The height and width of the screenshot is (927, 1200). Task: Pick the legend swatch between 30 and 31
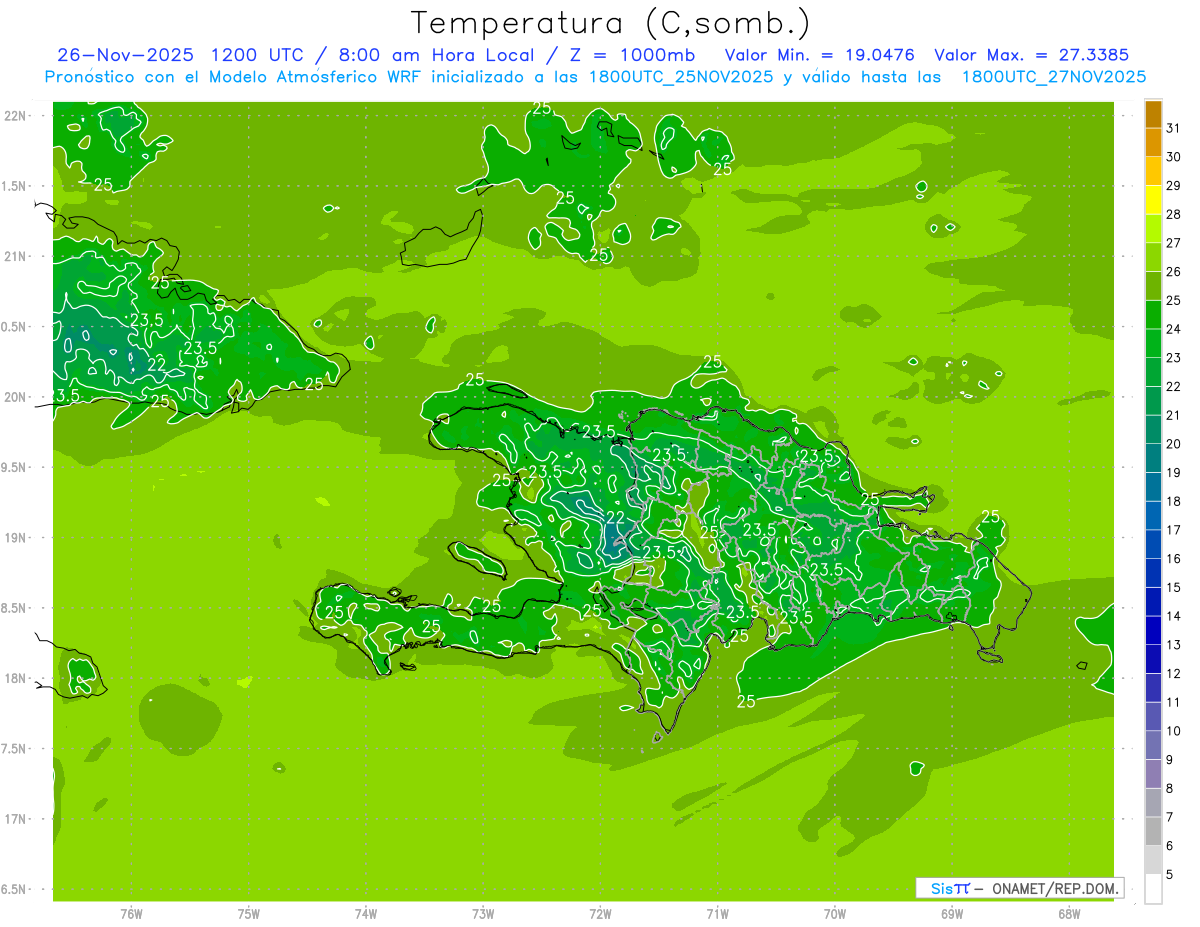[1153, 143]
